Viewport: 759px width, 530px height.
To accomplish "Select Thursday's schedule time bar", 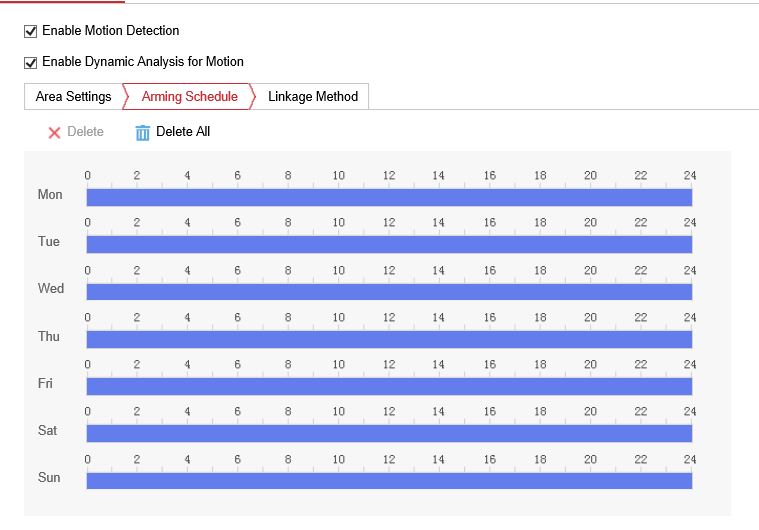I will (389, 339).
